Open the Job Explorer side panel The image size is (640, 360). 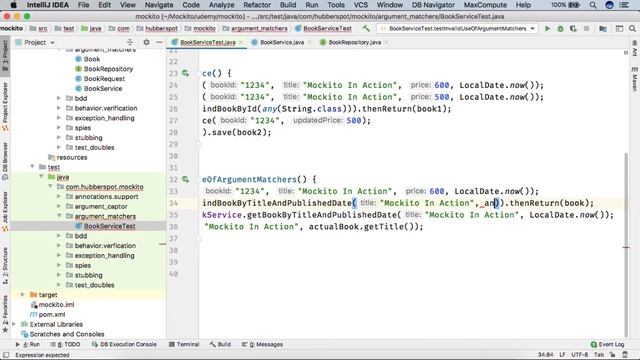pyautogui.click(x=5, y=211)
